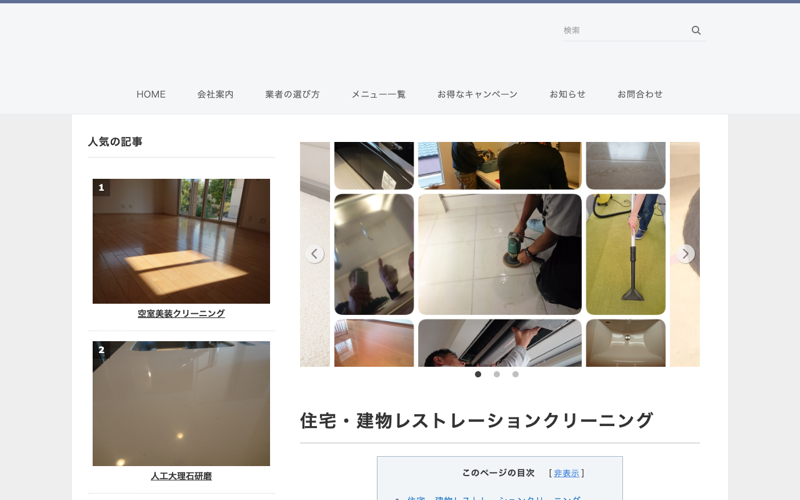Screen dimensions: 800x500
Task: Click the thumbs-up reflection photo in carousel
Action: coord(374,254)
